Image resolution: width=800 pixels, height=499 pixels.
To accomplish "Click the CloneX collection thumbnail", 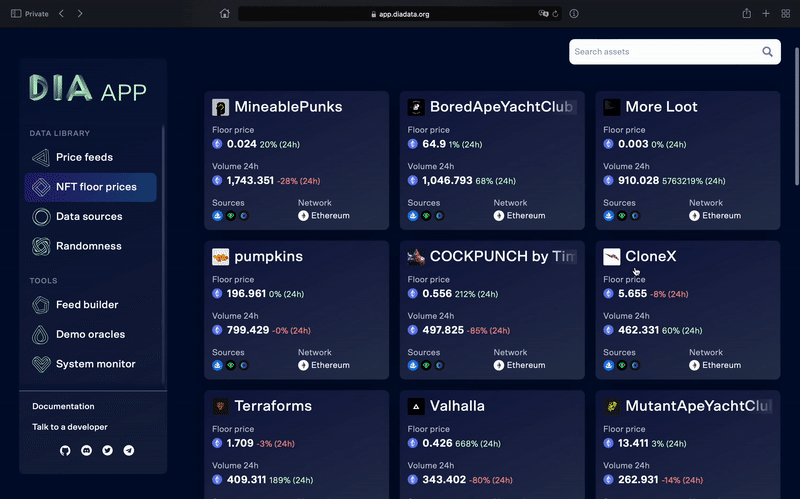I will click(x=612, y=257).
